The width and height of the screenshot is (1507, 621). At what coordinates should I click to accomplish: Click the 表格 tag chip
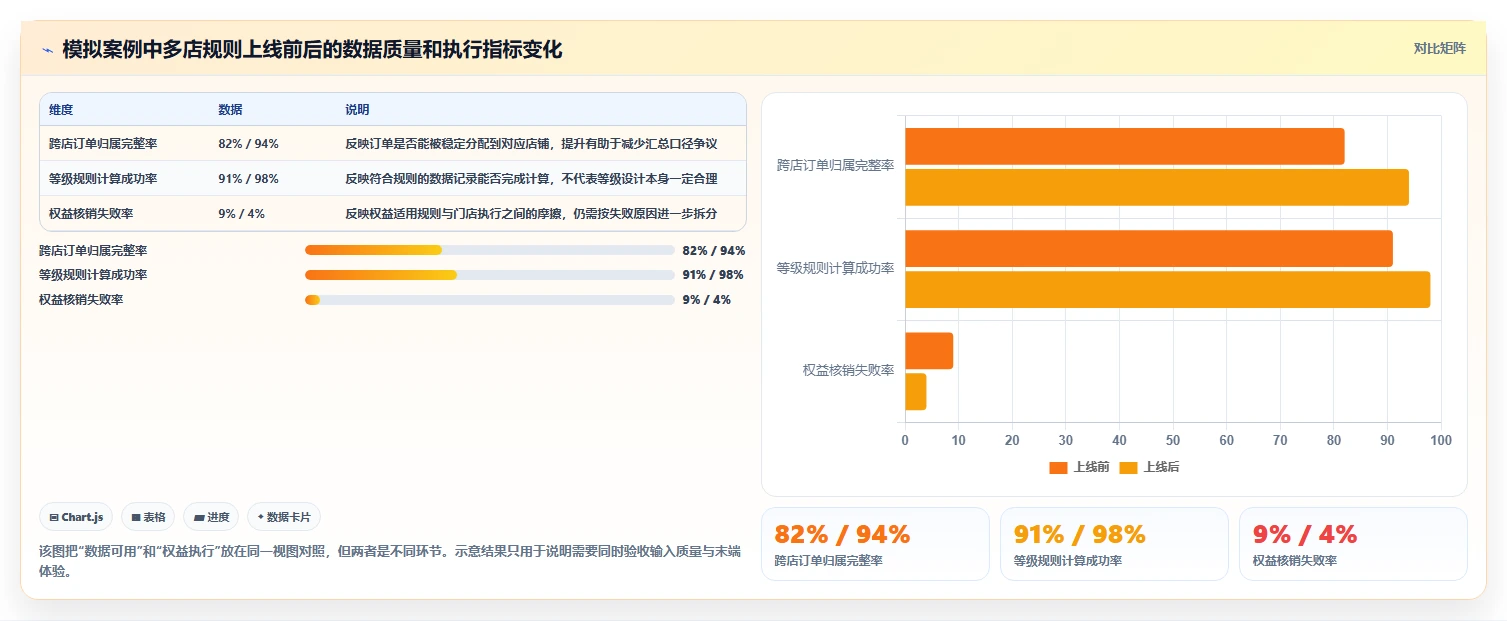(x=148, y=517)
